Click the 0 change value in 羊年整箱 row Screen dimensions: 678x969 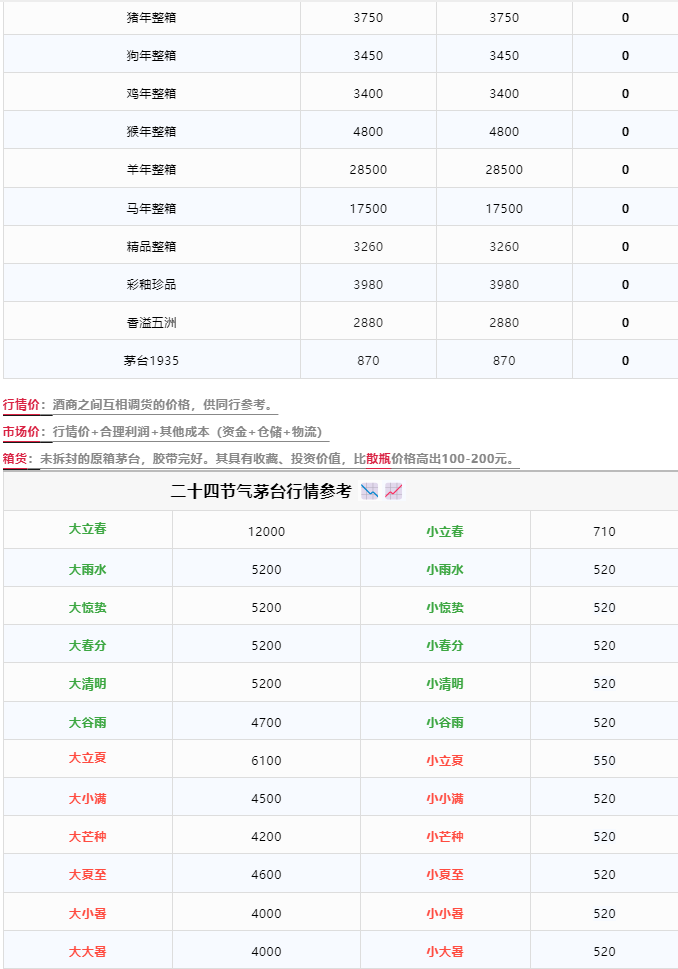(x=625, y=169)
